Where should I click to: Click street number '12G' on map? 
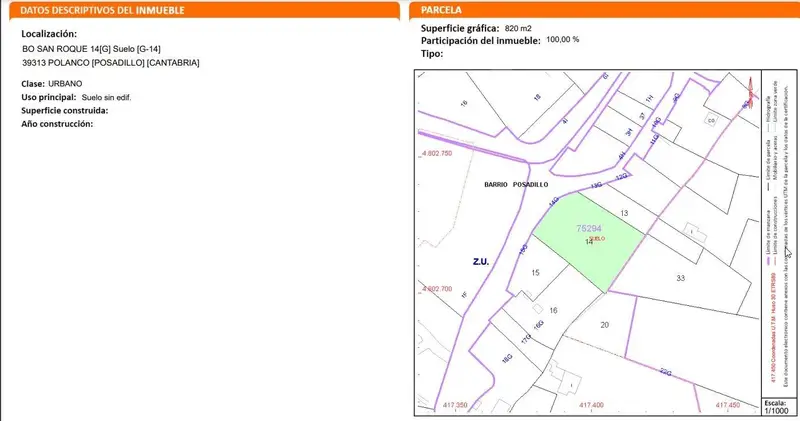click(x=621, y=177)
